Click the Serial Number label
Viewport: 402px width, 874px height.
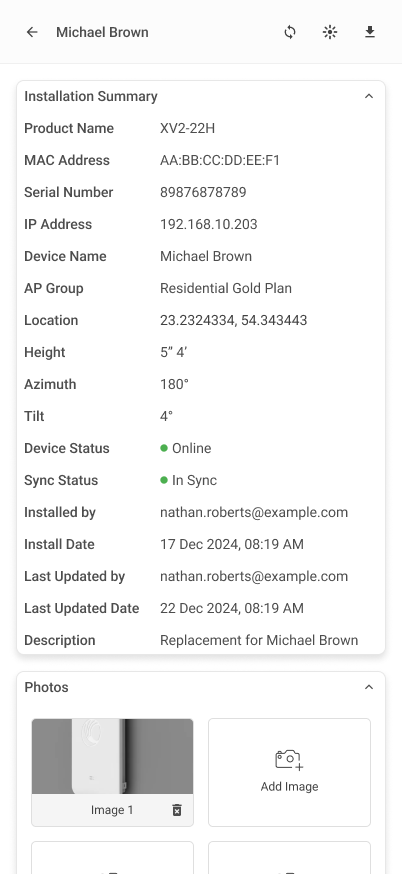[69, 192]
